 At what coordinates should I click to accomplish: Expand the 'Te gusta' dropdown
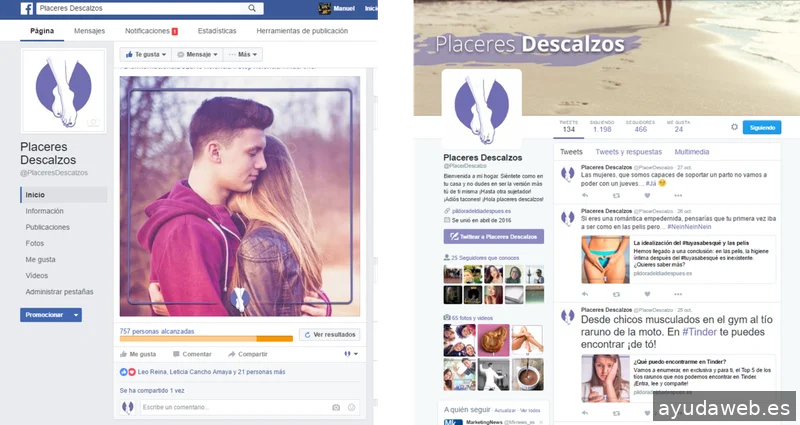pos(146,55)
